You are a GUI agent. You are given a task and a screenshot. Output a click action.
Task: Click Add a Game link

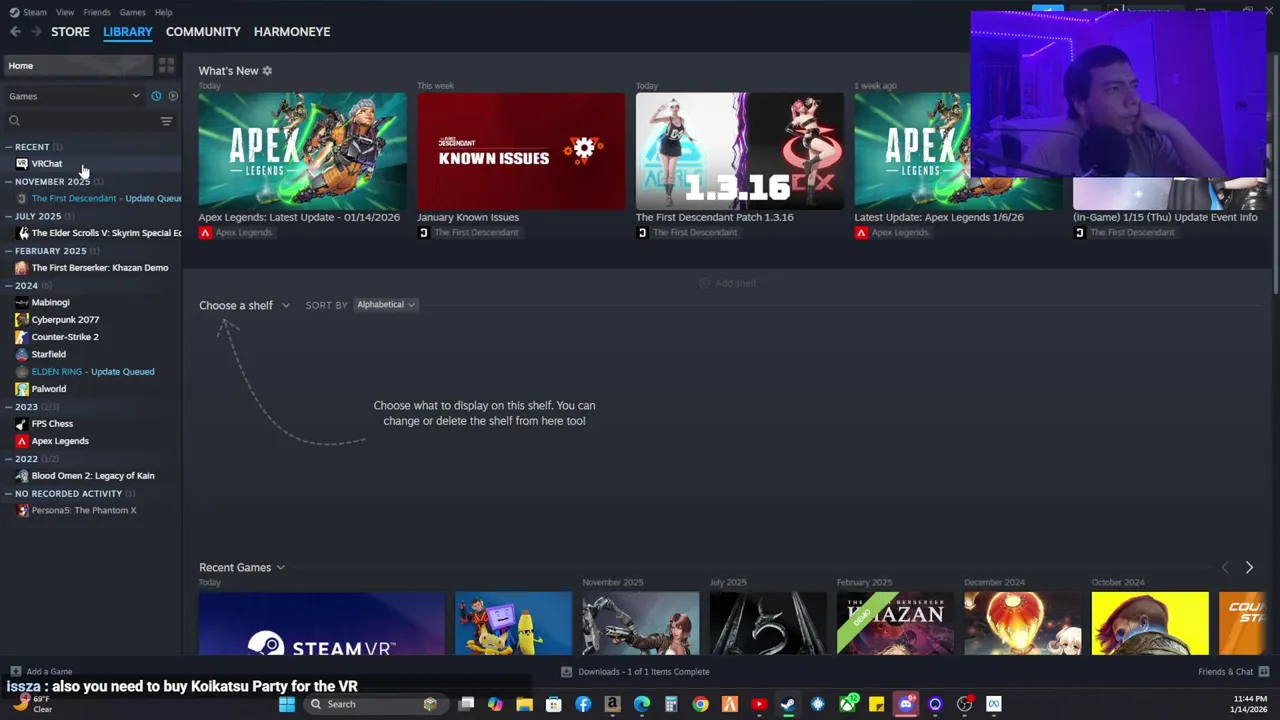[41, 672]
